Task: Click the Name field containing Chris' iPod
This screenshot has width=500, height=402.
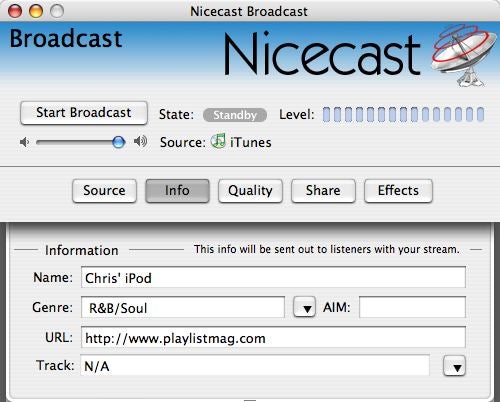Action: click(273, 277)
